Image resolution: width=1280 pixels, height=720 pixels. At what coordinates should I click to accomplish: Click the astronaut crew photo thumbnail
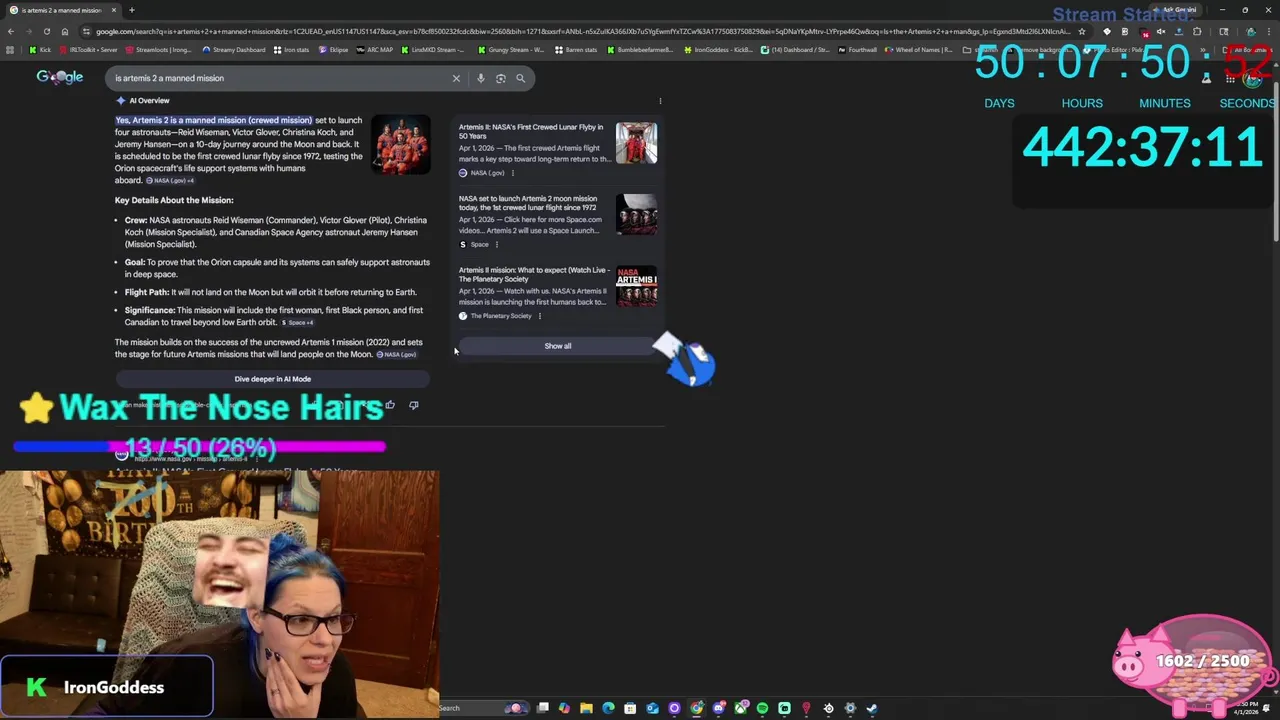click(x=401, y=144)
